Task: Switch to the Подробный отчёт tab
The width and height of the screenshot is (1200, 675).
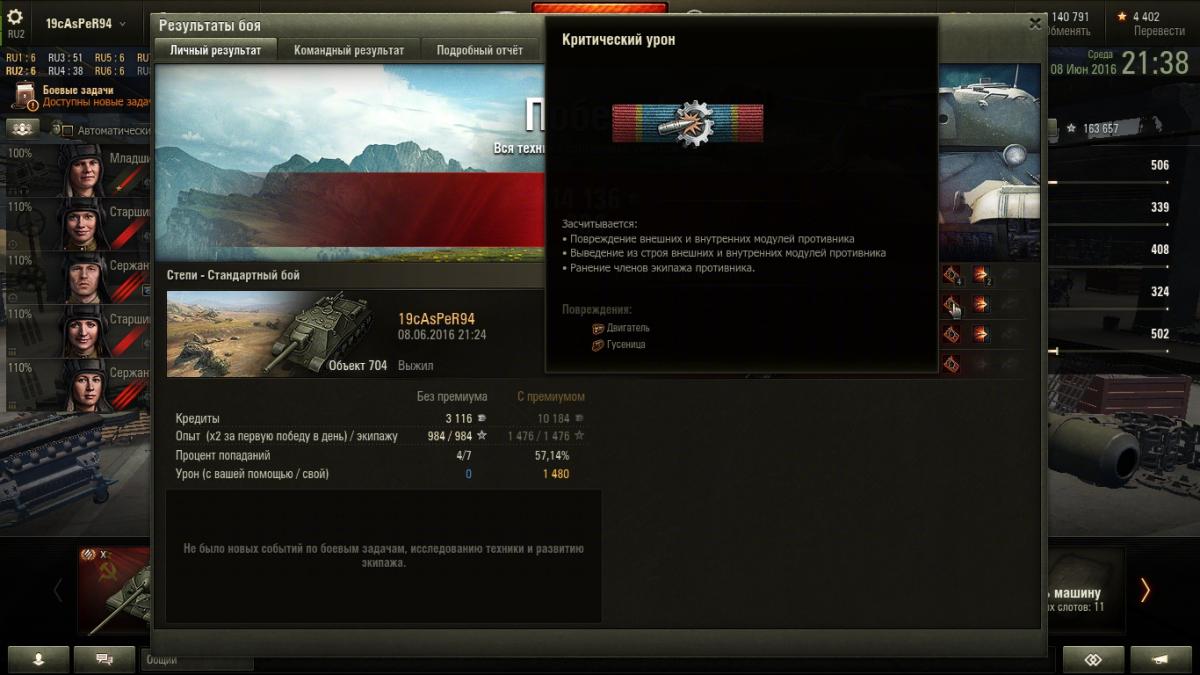Action: (x=480, y=50)
